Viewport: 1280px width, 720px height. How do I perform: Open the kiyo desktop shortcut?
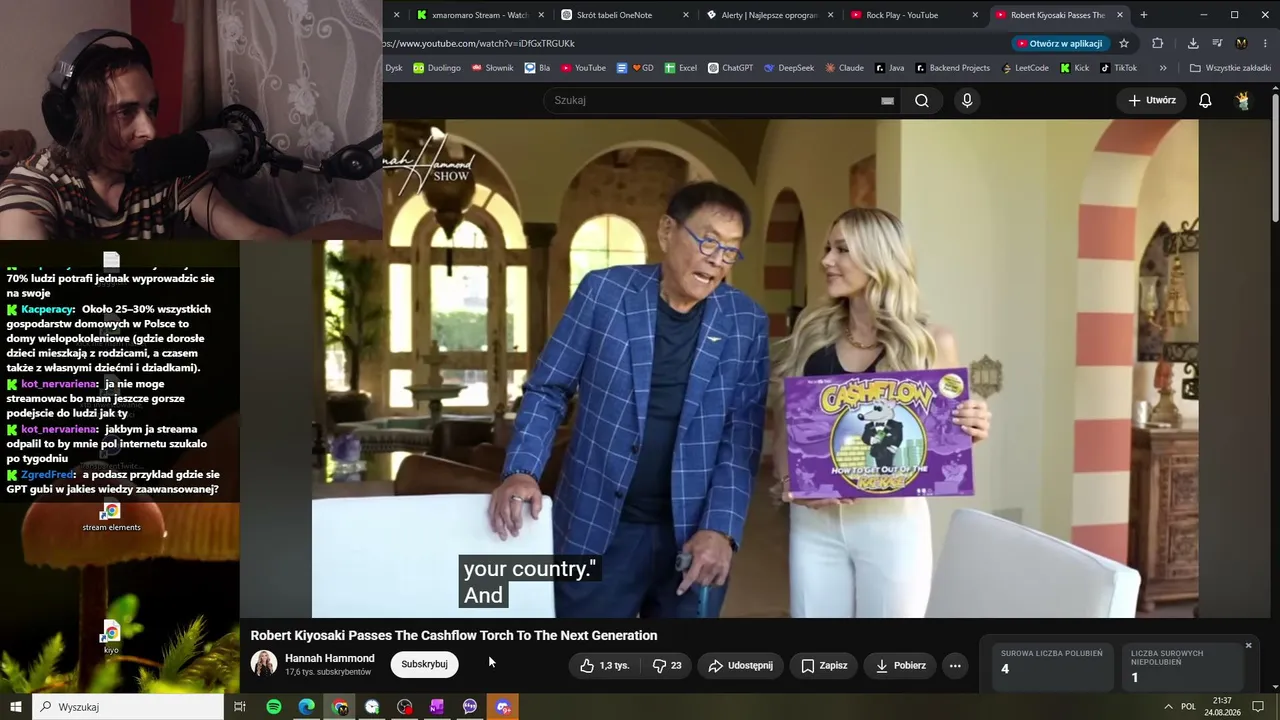[111, 637]
